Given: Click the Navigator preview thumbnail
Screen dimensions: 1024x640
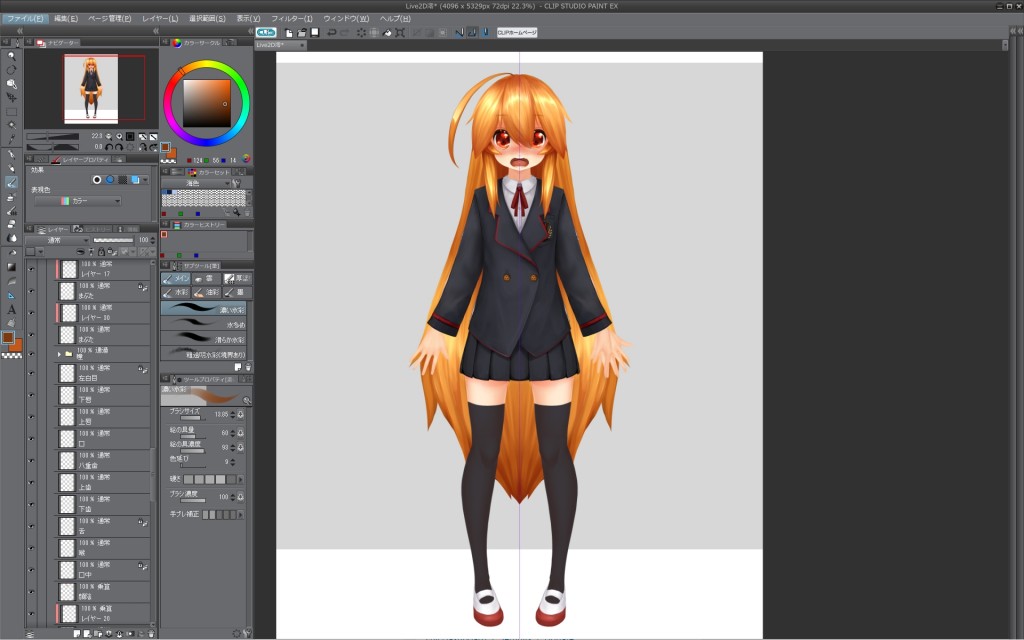Looking at the screenshot, I should (91, 89).
